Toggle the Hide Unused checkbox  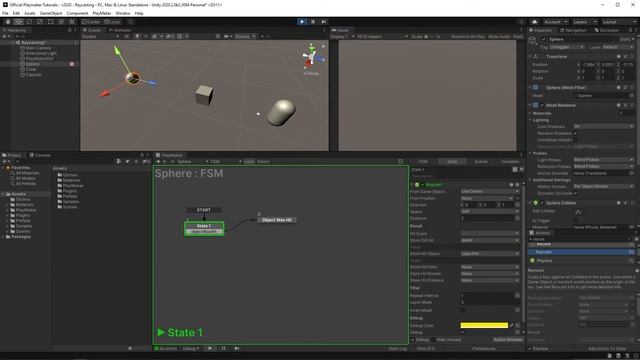pyautogui.click(x=433, y=340)
